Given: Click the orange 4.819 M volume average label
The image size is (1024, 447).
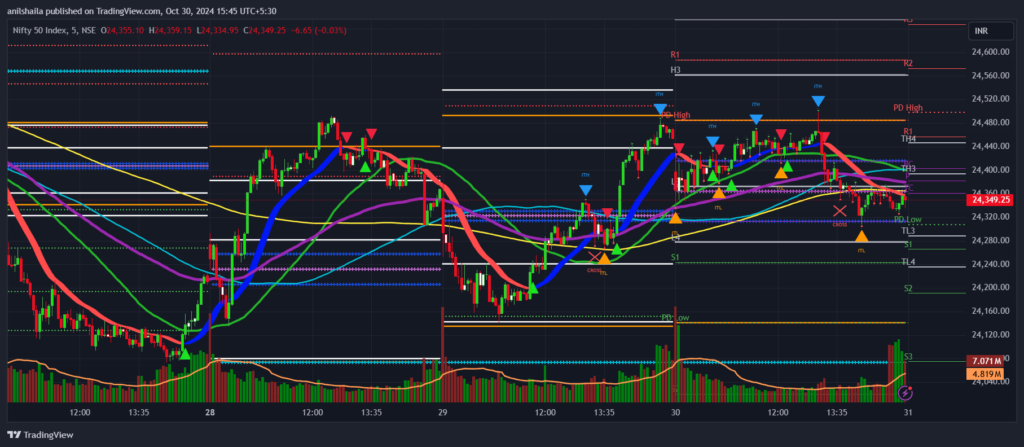Looking at the screenshot, I should pyautogui.click(x=984, y=374).
